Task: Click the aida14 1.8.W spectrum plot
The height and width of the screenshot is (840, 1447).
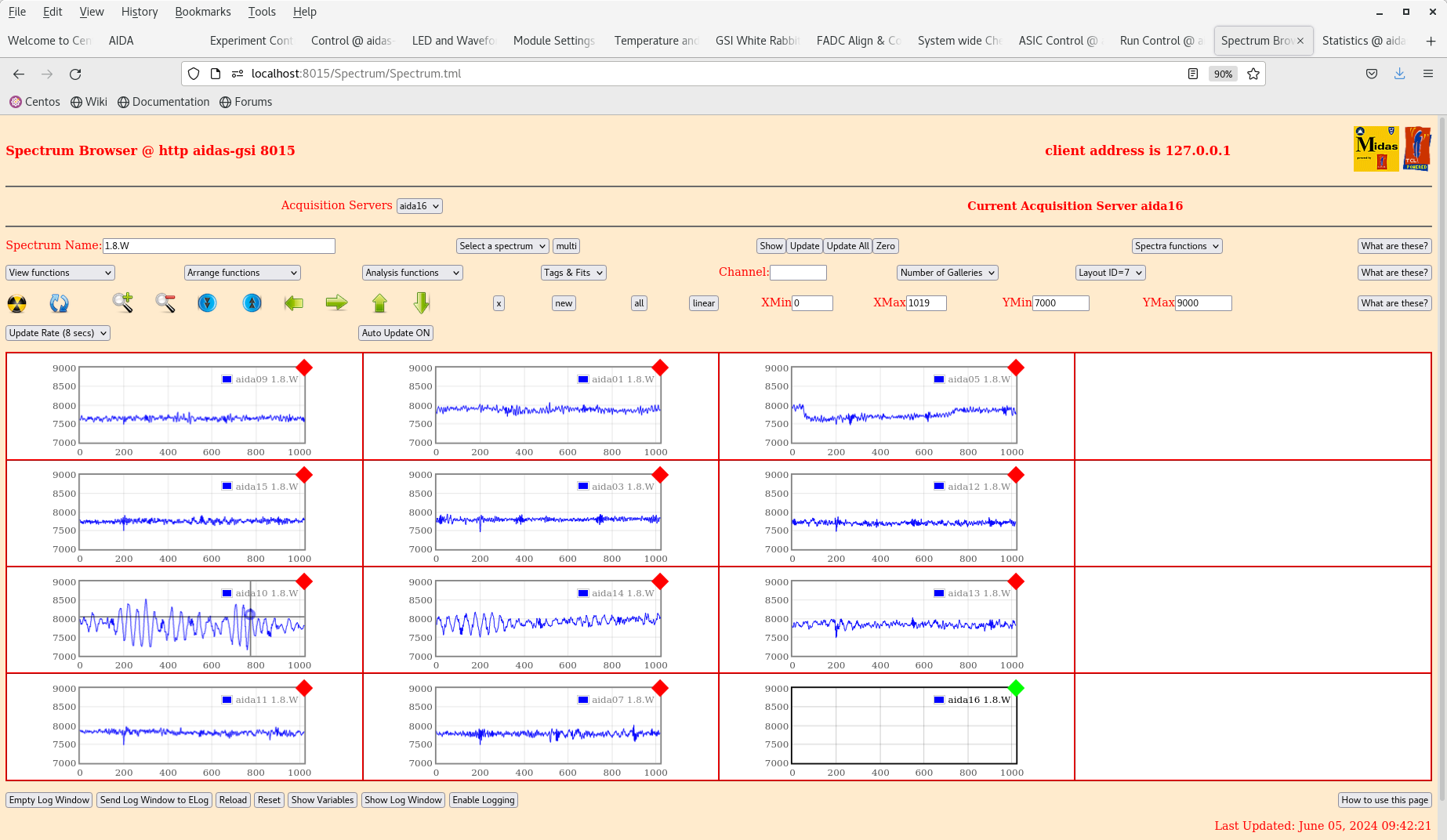Action: pos(548,619)
